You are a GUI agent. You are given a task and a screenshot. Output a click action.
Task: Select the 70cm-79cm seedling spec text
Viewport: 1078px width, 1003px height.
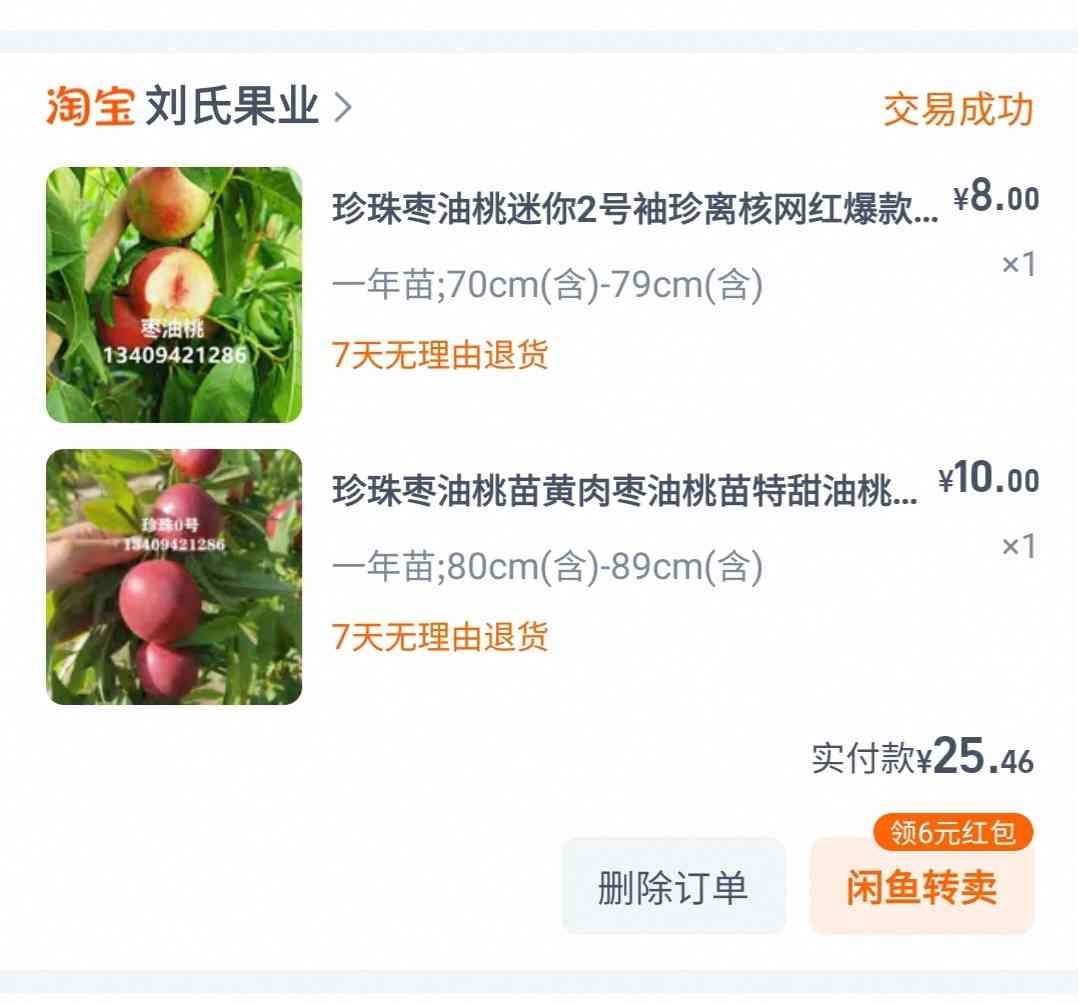coord(547,284)
